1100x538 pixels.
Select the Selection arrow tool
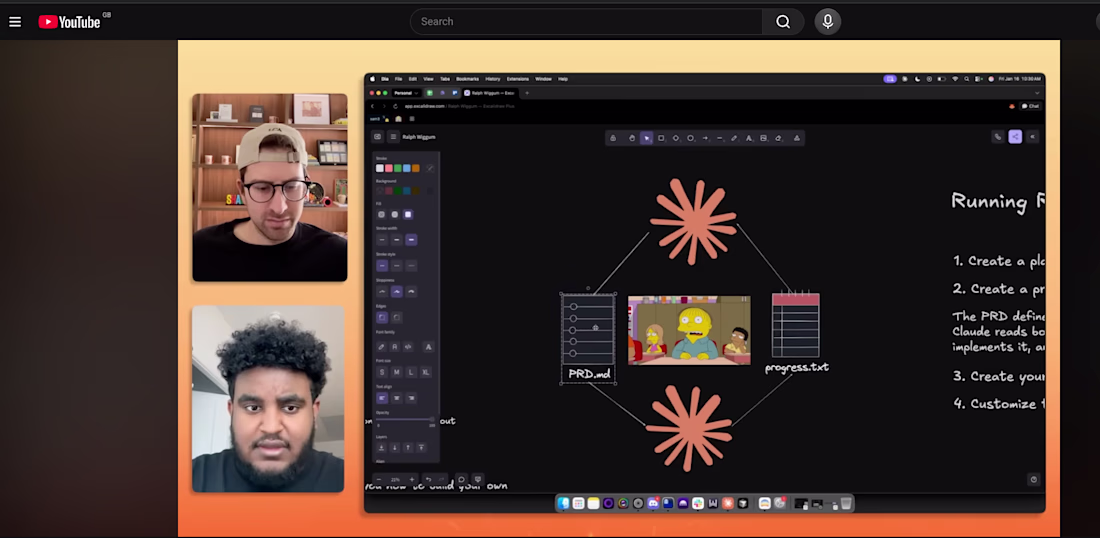[646, 138]
